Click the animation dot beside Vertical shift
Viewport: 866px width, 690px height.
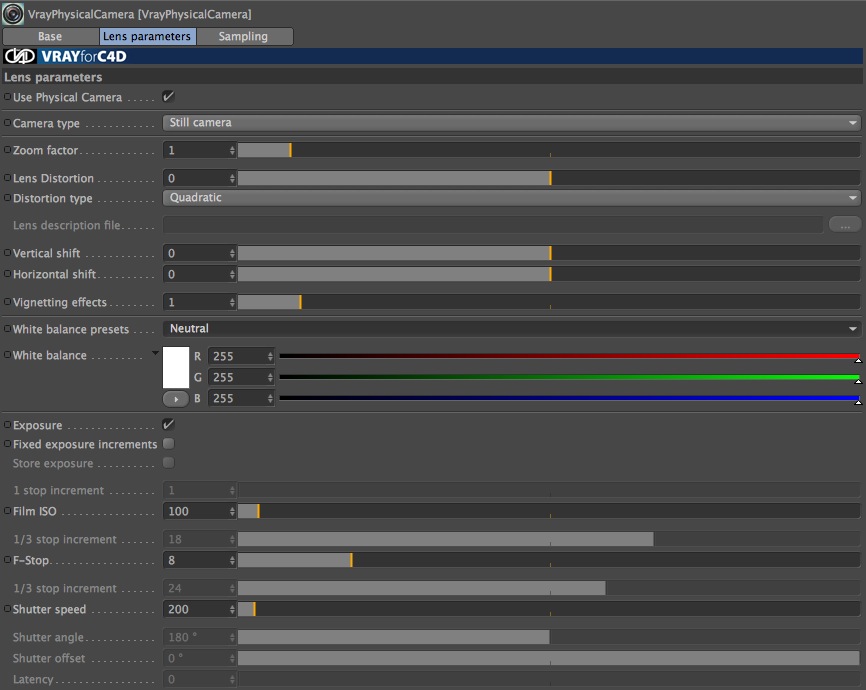click(x=8, y=253)
